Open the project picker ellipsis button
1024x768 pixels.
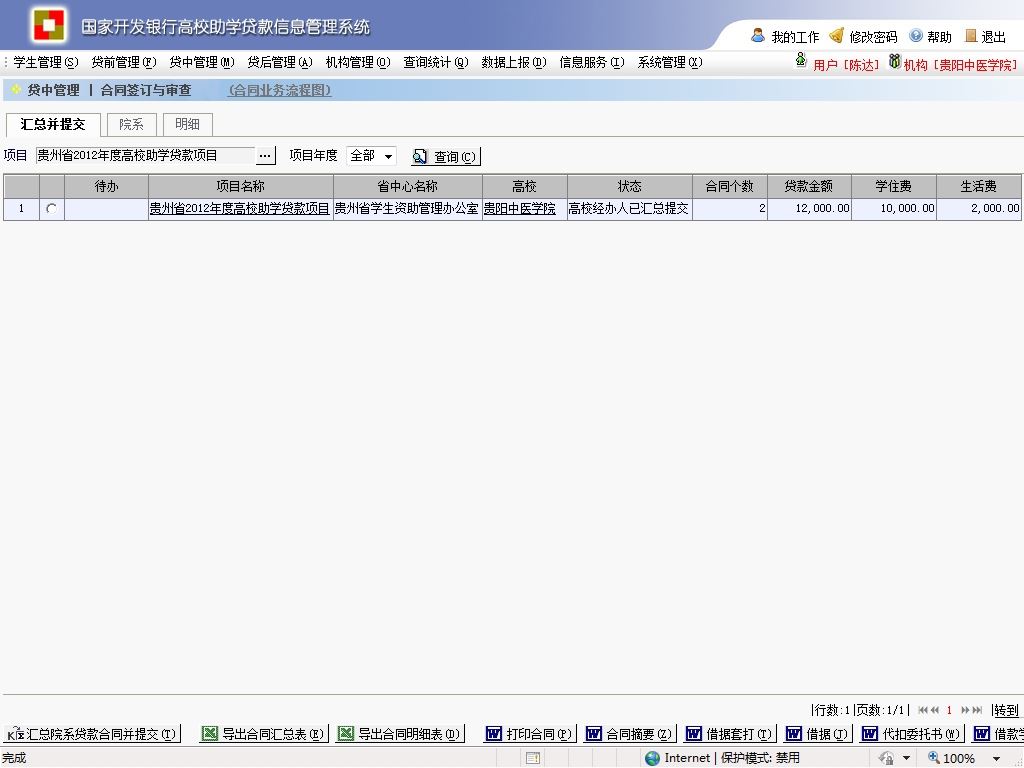[264, 155]
